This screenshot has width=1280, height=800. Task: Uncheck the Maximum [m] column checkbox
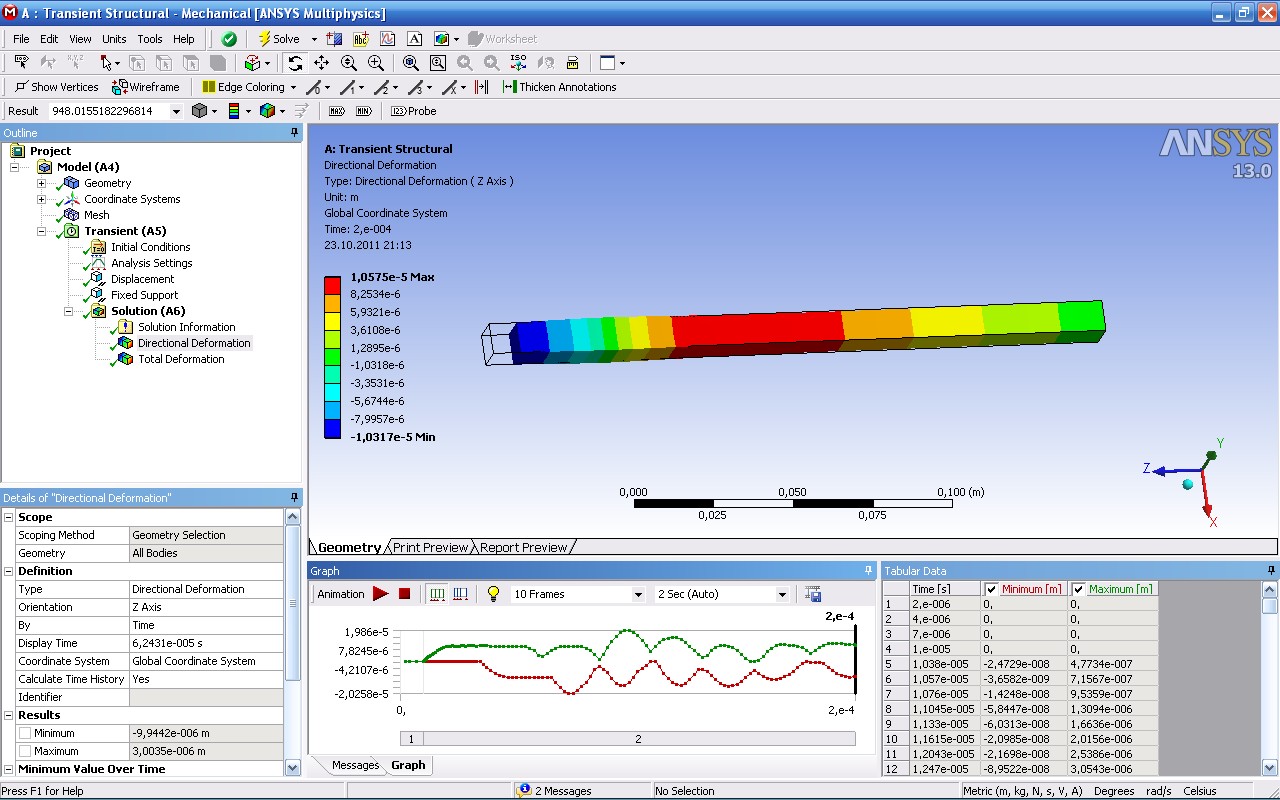[x=1078, y=589]
